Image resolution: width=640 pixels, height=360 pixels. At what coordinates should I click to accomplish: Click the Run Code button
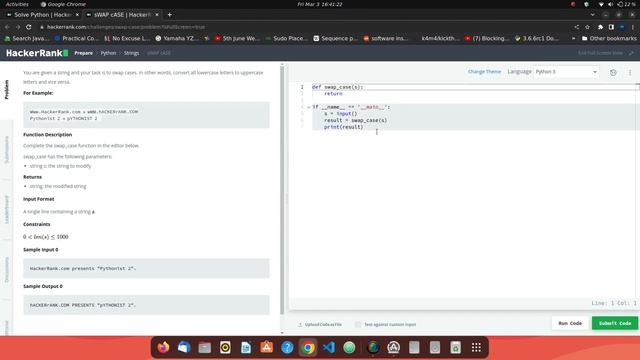pyautogui.click(x=570, y=323)
